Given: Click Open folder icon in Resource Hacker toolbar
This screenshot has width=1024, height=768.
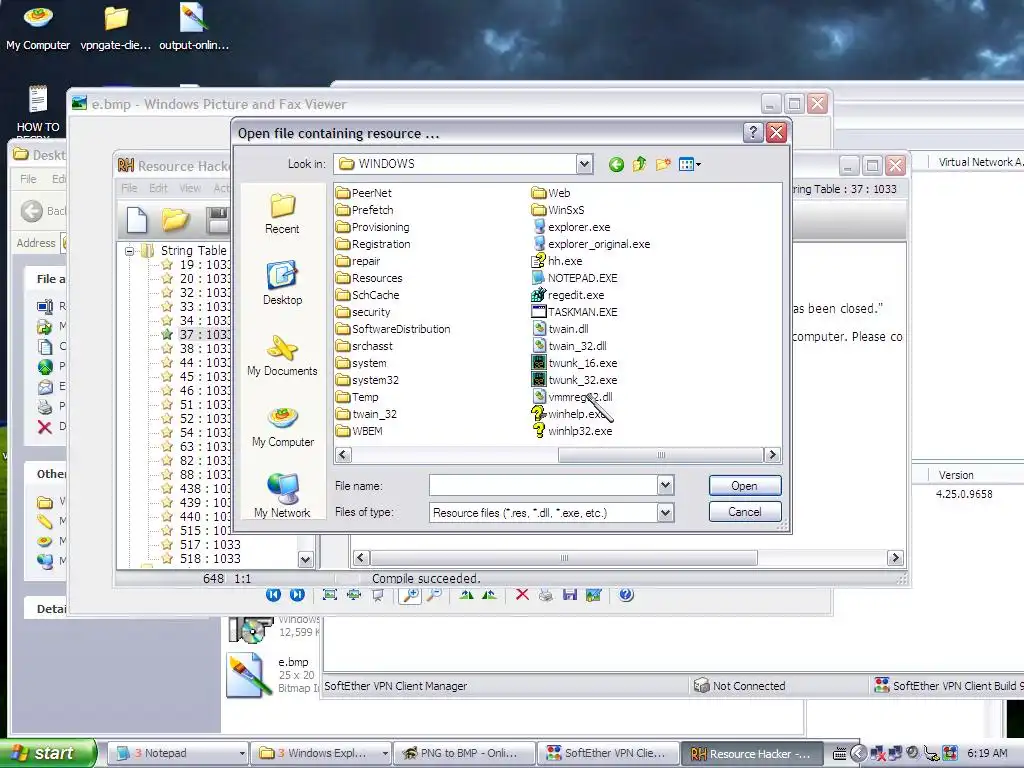Looking at the screenshot, I should (175, 219).
